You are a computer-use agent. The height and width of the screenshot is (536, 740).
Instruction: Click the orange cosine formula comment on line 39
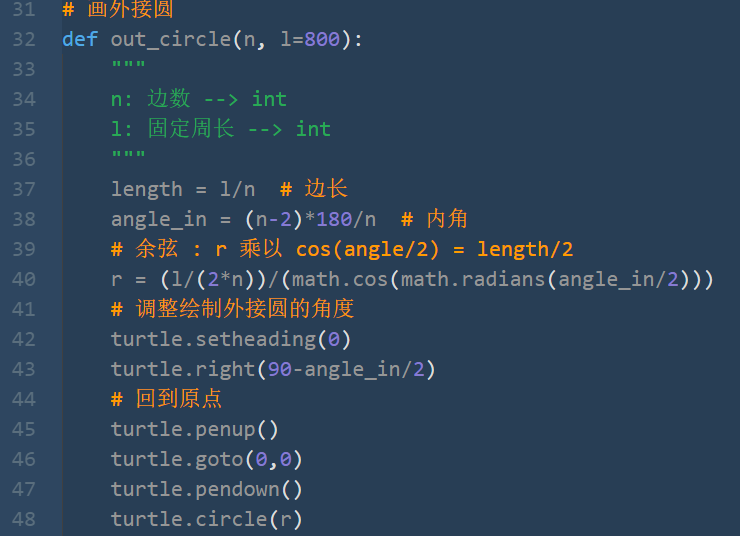click(342, 249)
